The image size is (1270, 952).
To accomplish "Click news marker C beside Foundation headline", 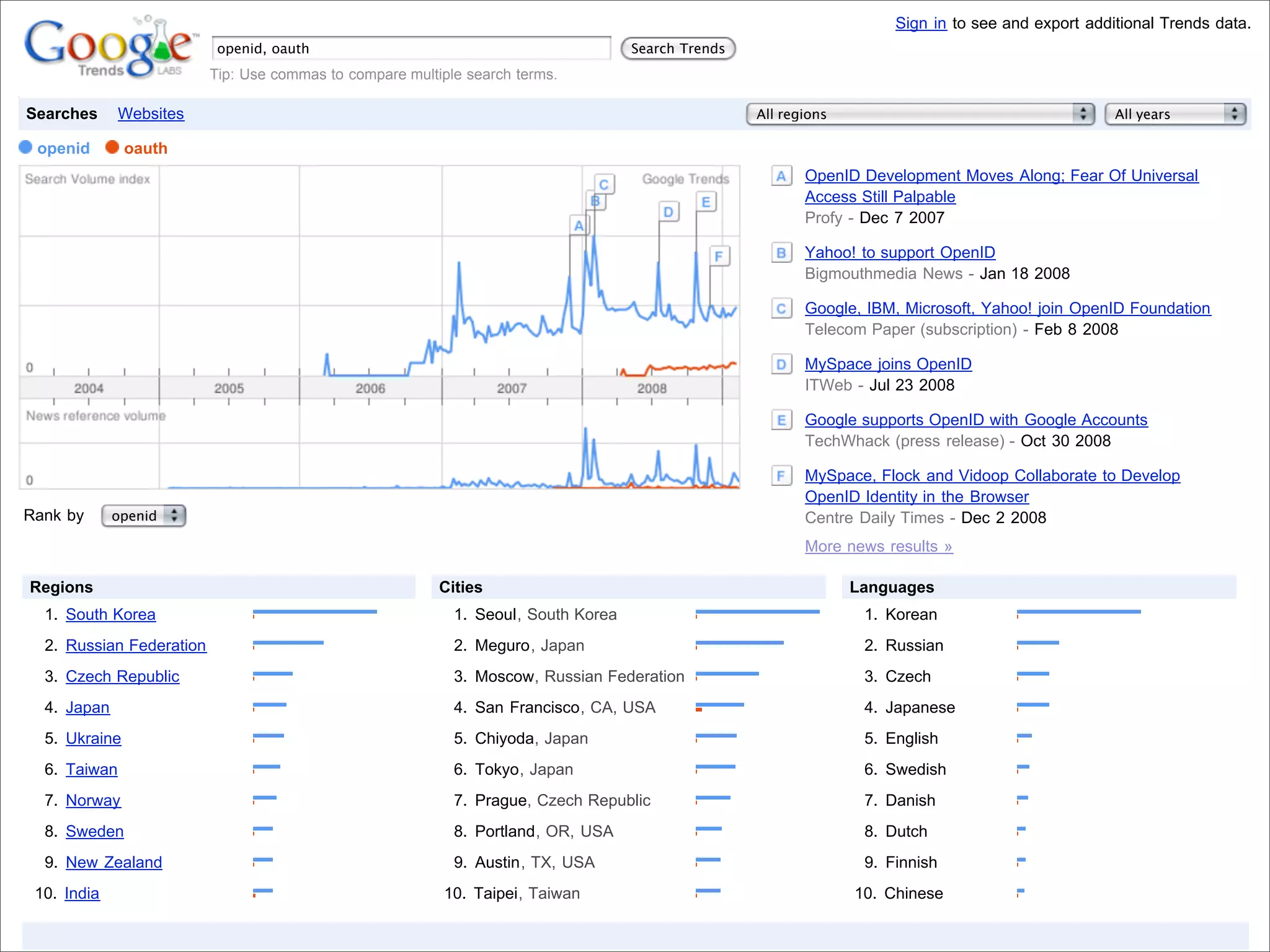I will [x=781, y=309].
